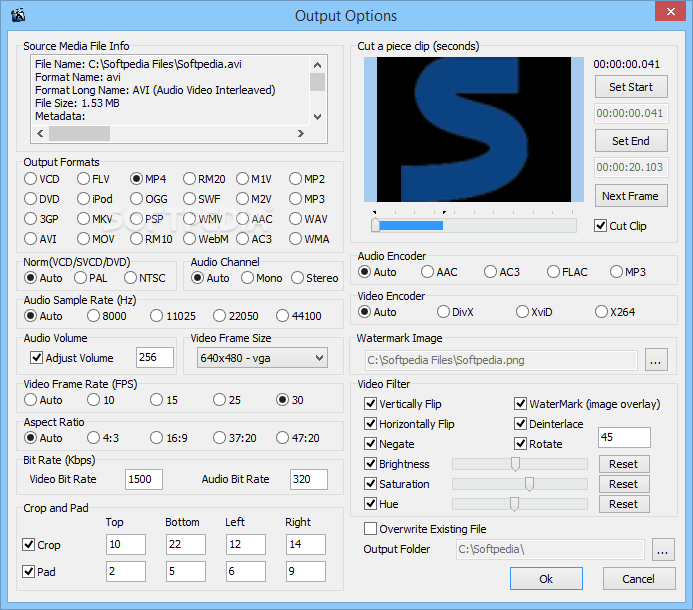Click the Watermark Image path field

tap(502, 360)
